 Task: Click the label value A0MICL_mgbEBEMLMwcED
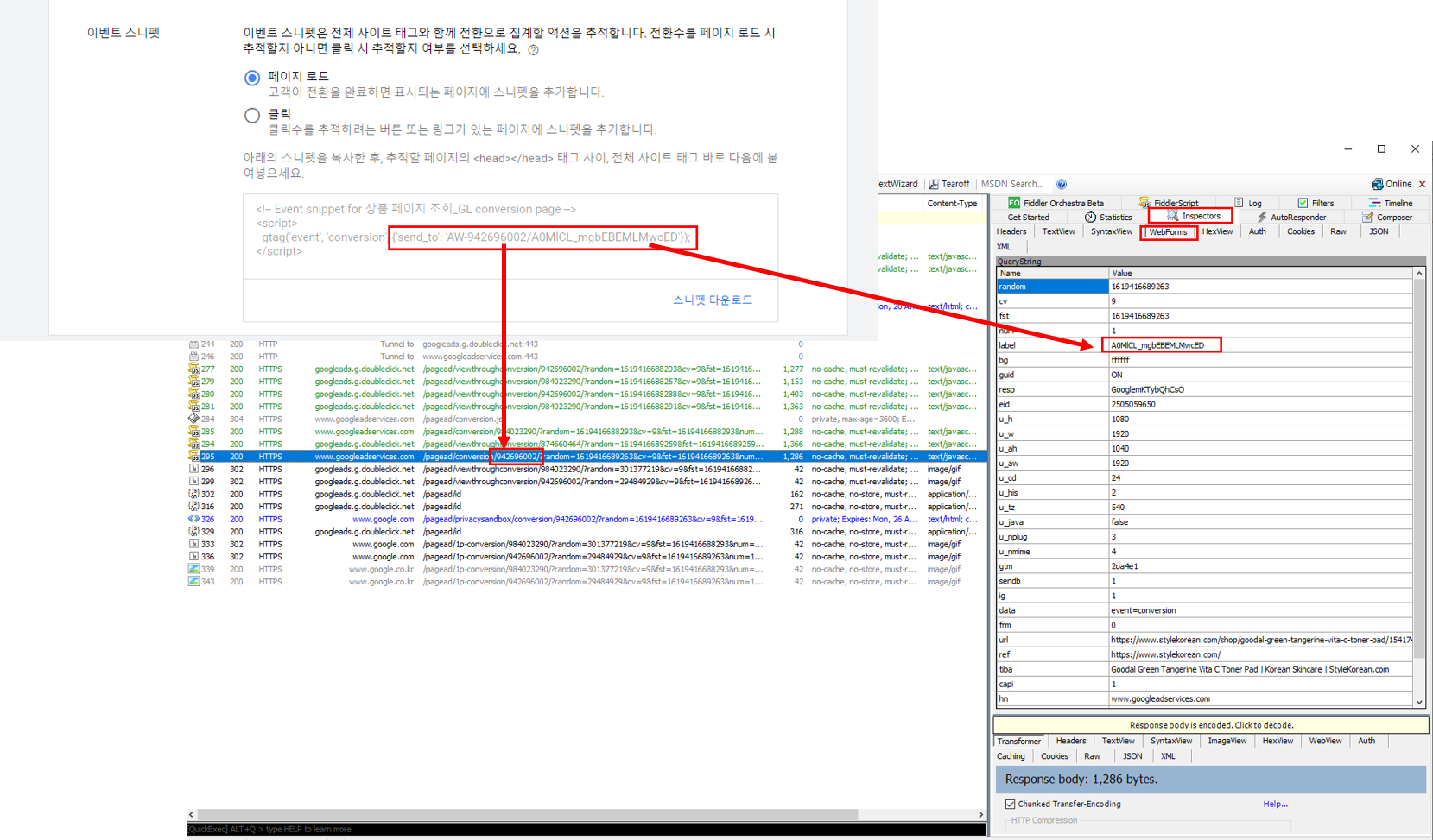pos(1157,345)
